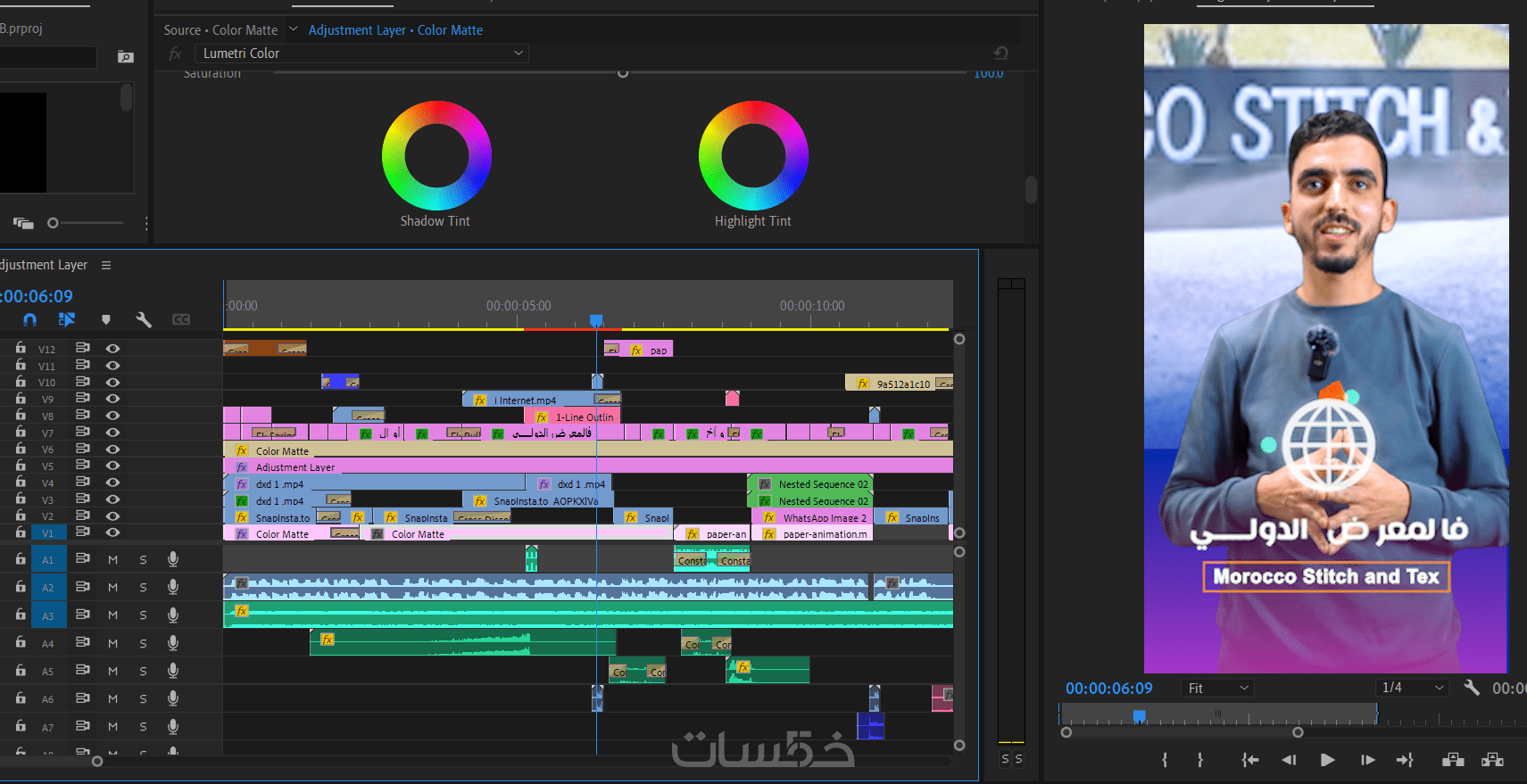
Task: Switch to the Source · Color Matte tab
Action: pyautogui.click(x=220, y=30)
